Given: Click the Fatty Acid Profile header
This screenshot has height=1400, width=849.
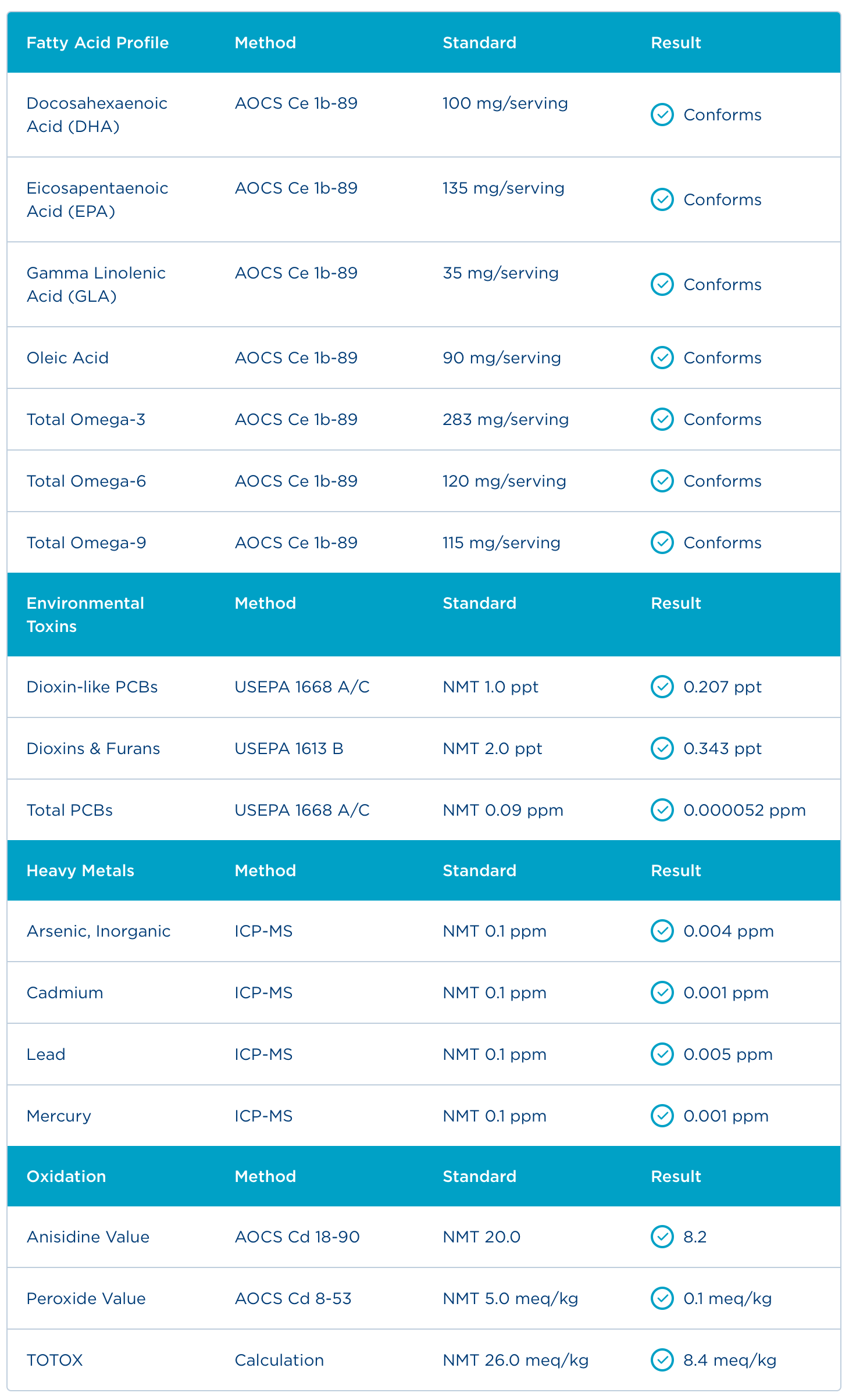Looking at the screenshot, I should pos(98,42).
